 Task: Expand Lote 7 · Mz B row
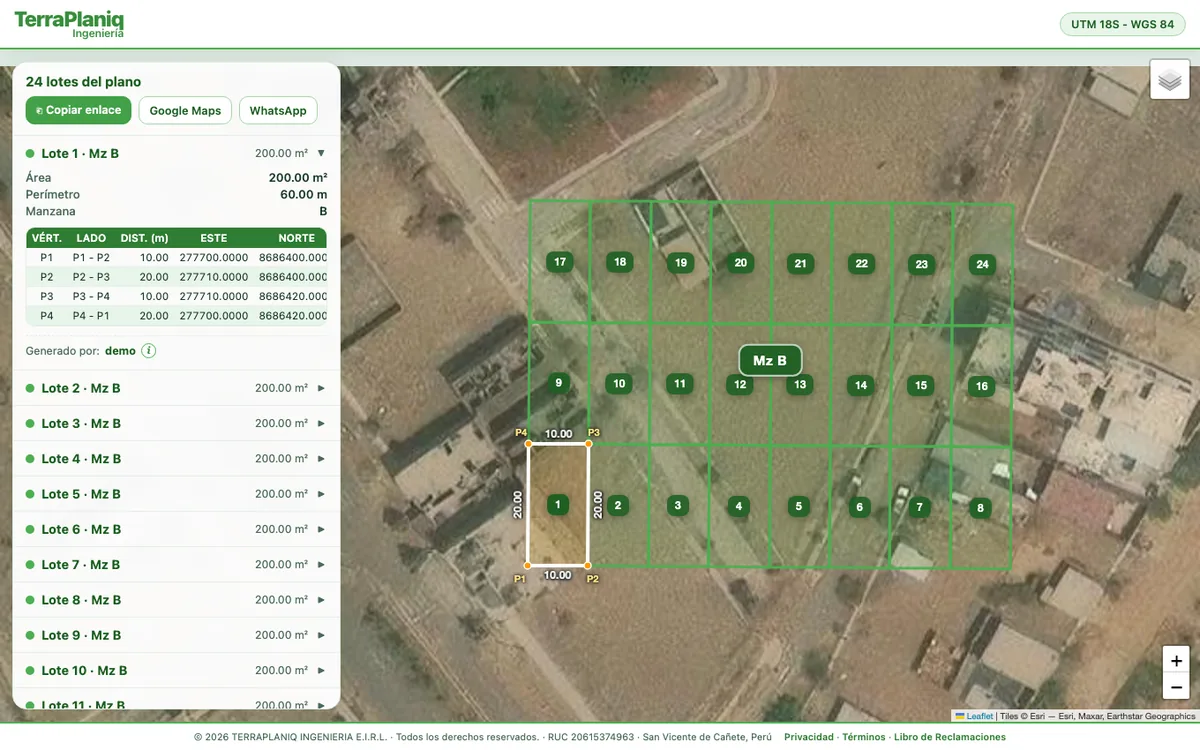tap(176, 564)
